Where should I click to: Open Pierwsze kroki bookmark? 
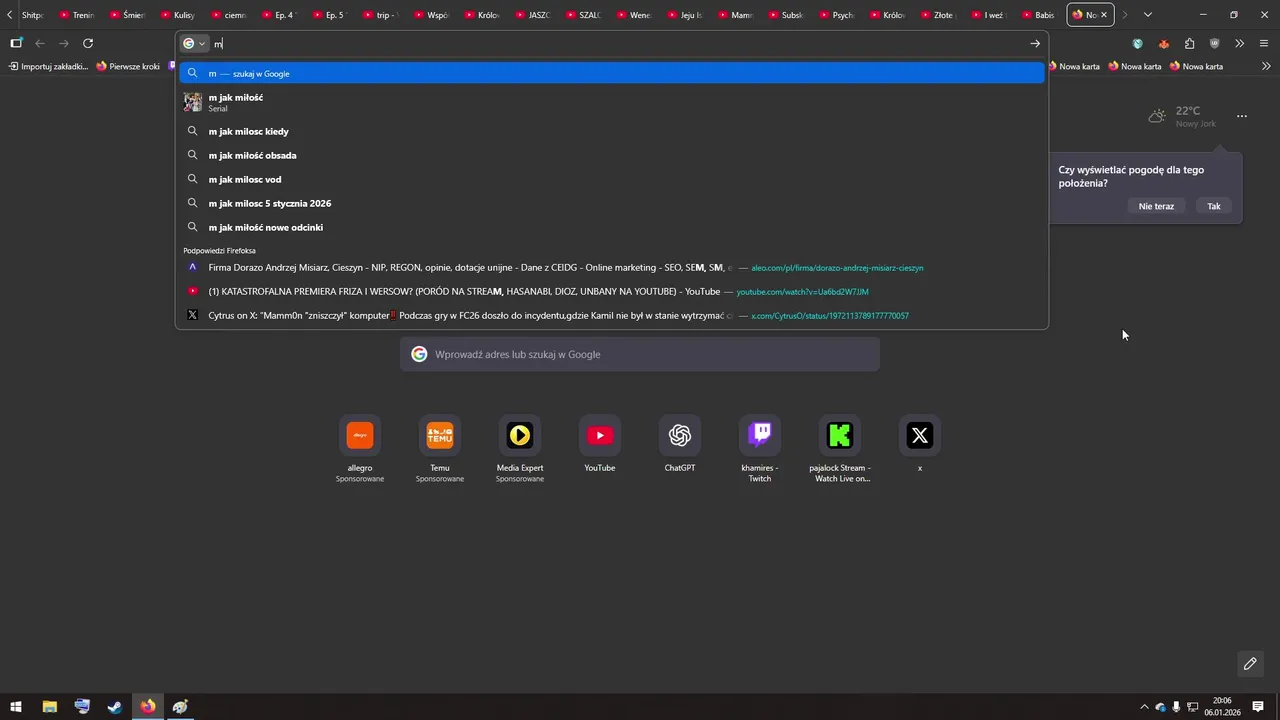(128, 66)
